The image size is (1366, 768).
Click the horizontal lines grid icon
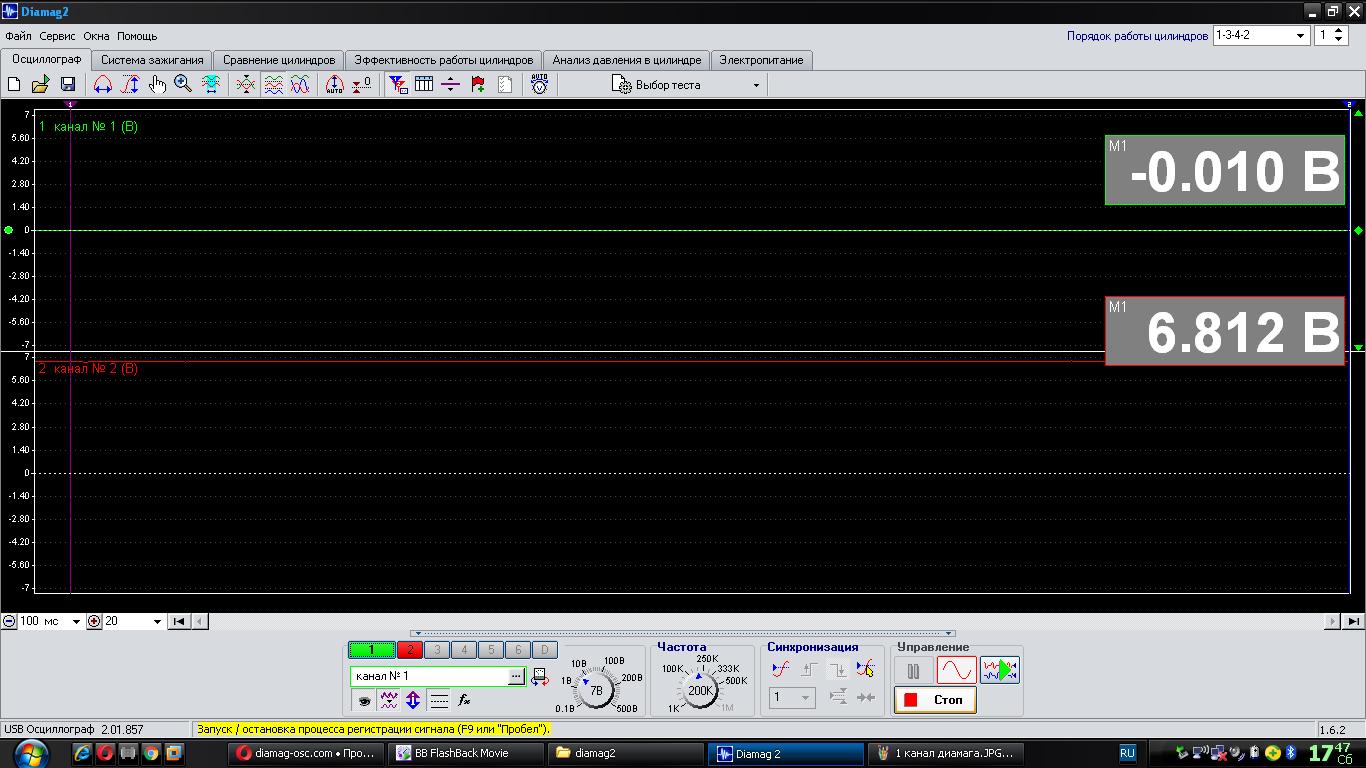click(438, 701)
